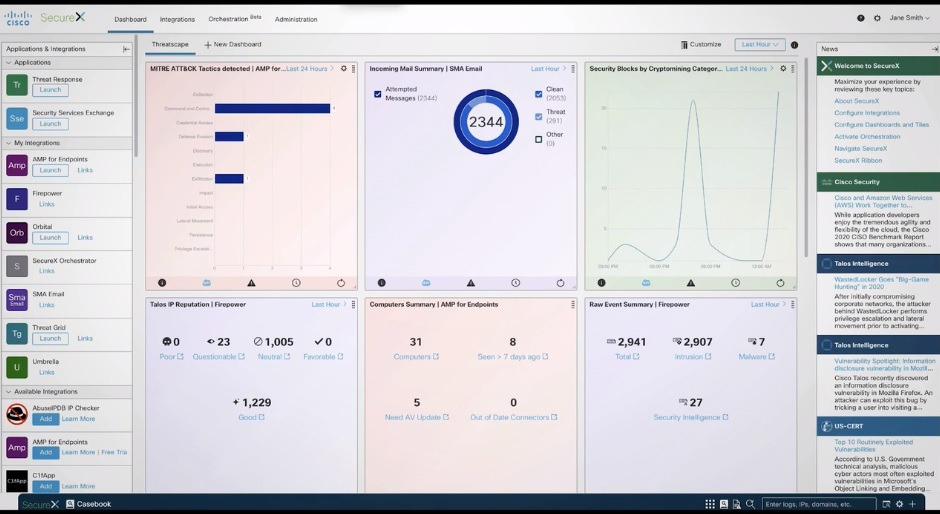Viewport: 940px width, 514px height.
Task: Change Raw Event Summary Last Hour range
Action: click(x=768, y=305)
